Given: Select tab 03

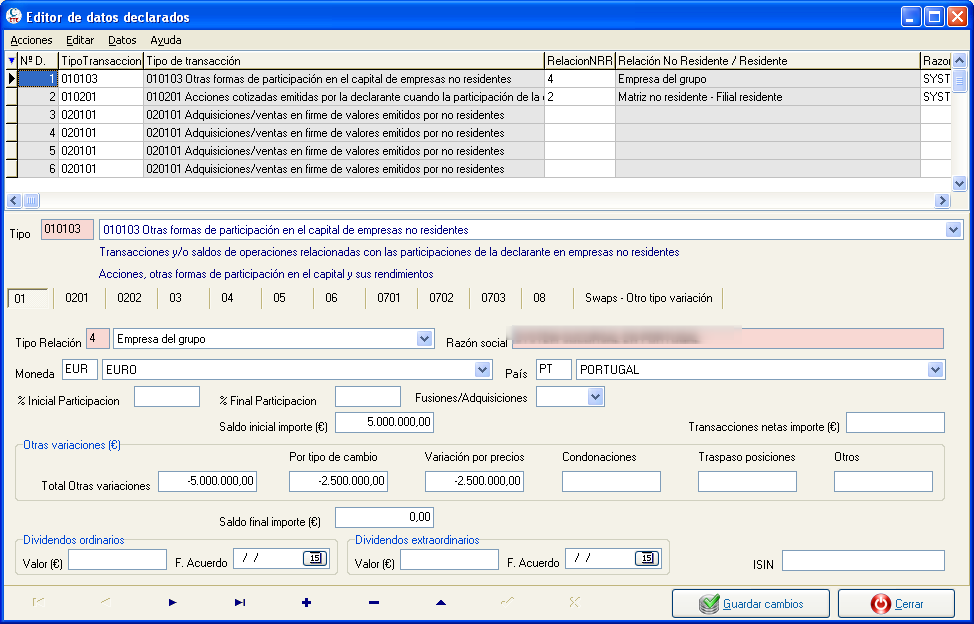Looking at the screenshot, I should coord(176,298).
